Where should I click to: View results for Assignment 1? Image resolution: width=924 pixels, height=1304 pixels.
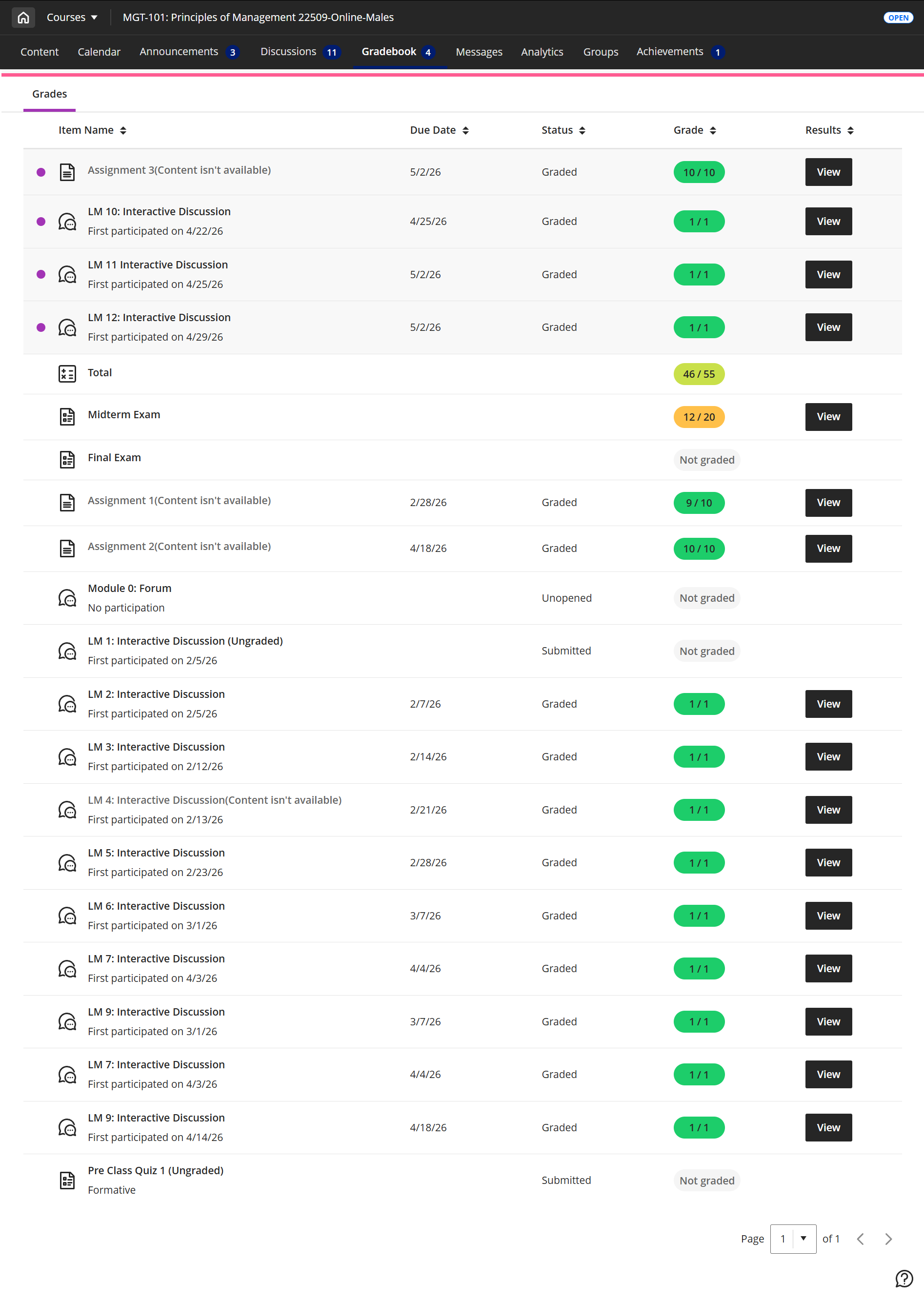point(828,503)
